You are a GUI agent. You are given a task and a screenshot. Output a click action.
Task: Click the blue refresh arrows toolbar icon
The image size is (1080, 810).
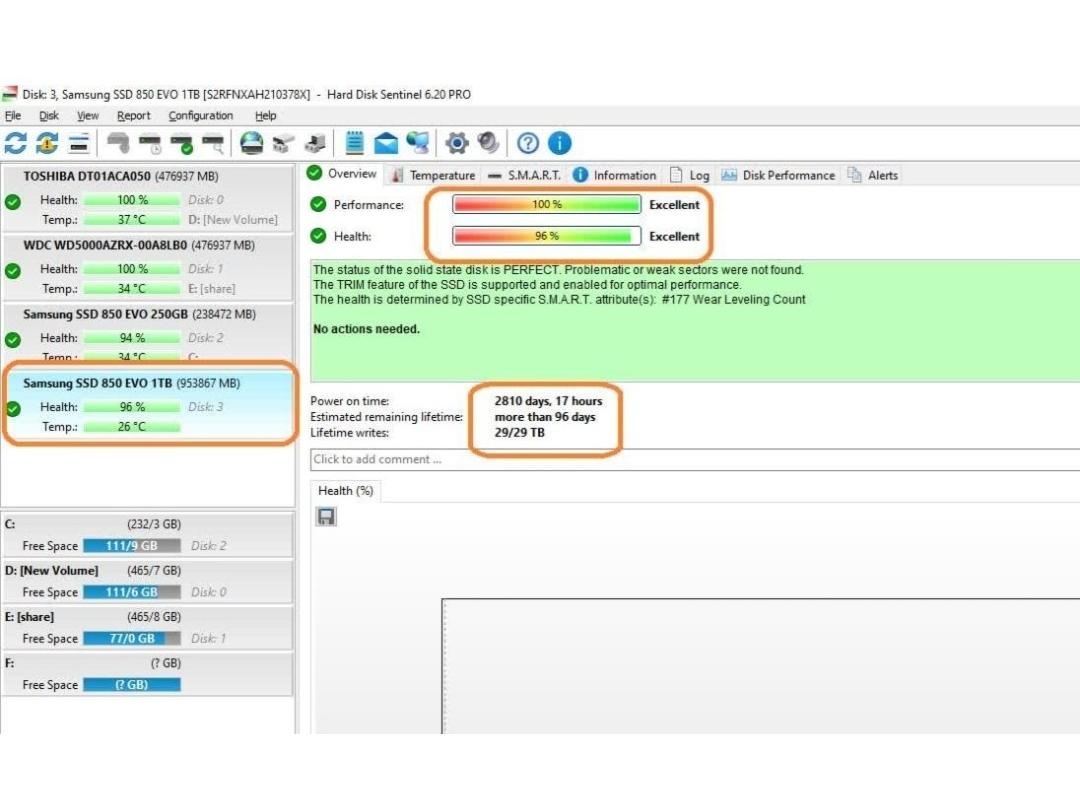pos(16,143)
